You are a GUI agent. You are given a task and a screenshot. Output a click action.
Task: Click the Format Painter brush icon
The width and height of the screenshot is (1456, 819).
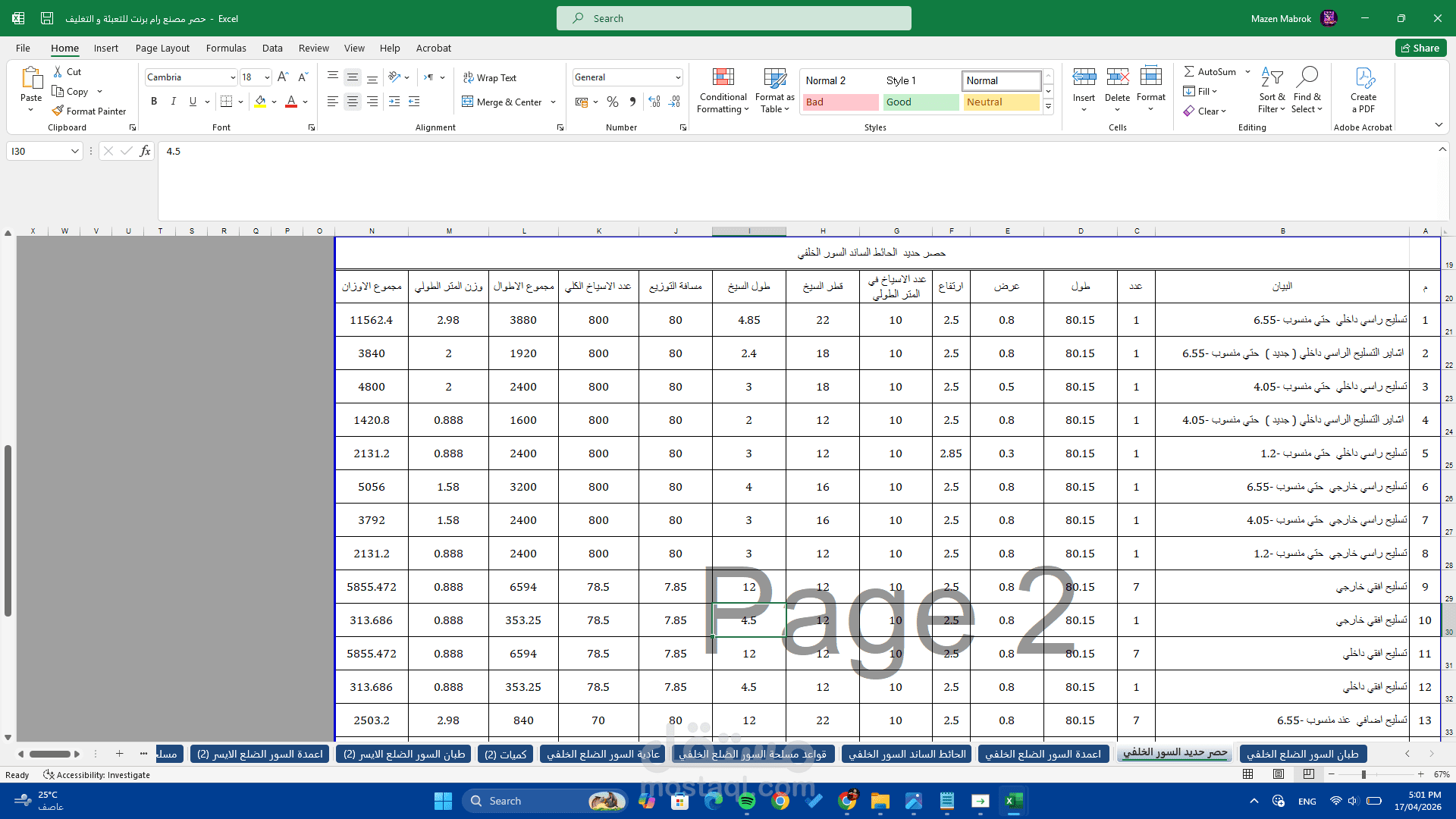(58, 111)
